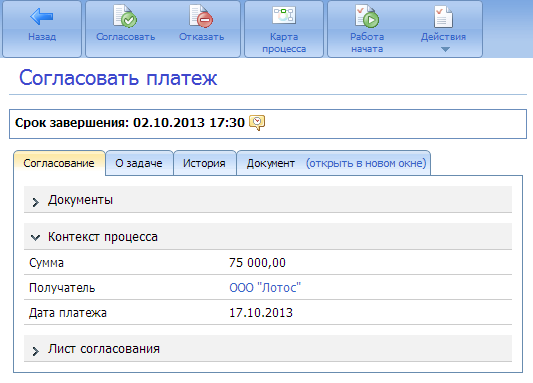
Task: Click the Действия label
Action: point(443,37)
